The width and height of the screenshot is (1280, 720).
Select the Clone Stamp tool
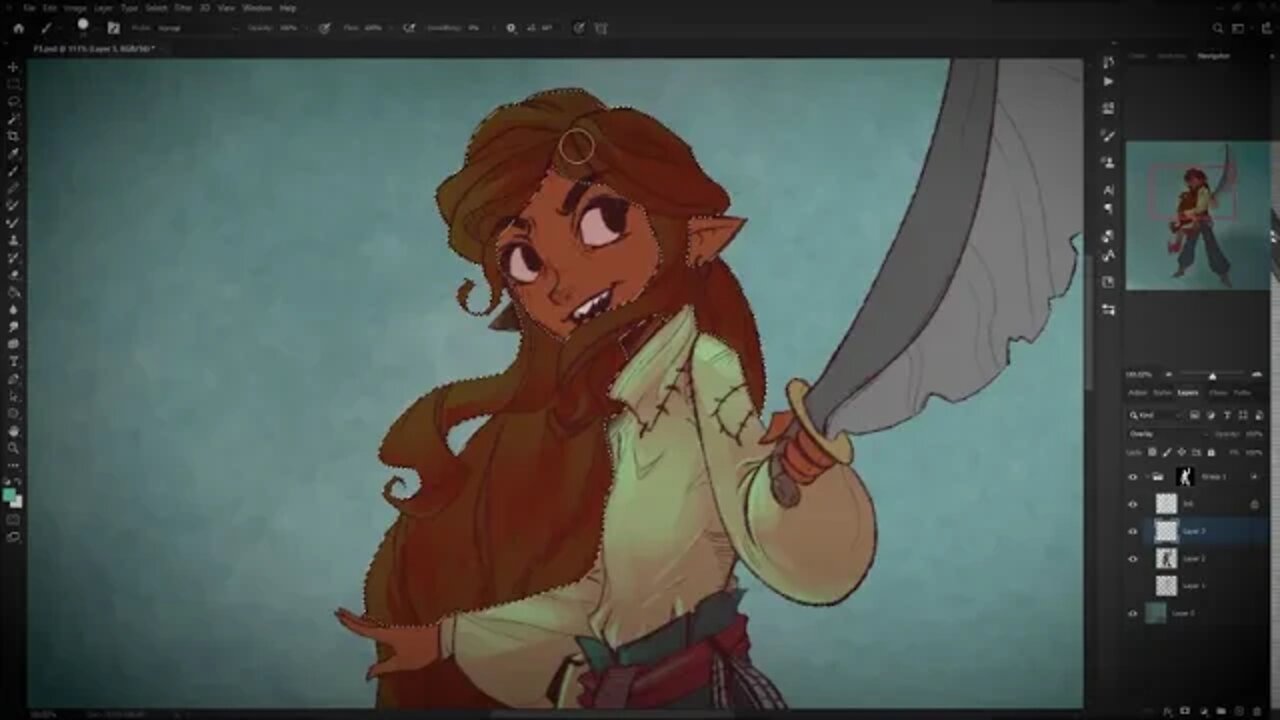click(x=13, y=239)
